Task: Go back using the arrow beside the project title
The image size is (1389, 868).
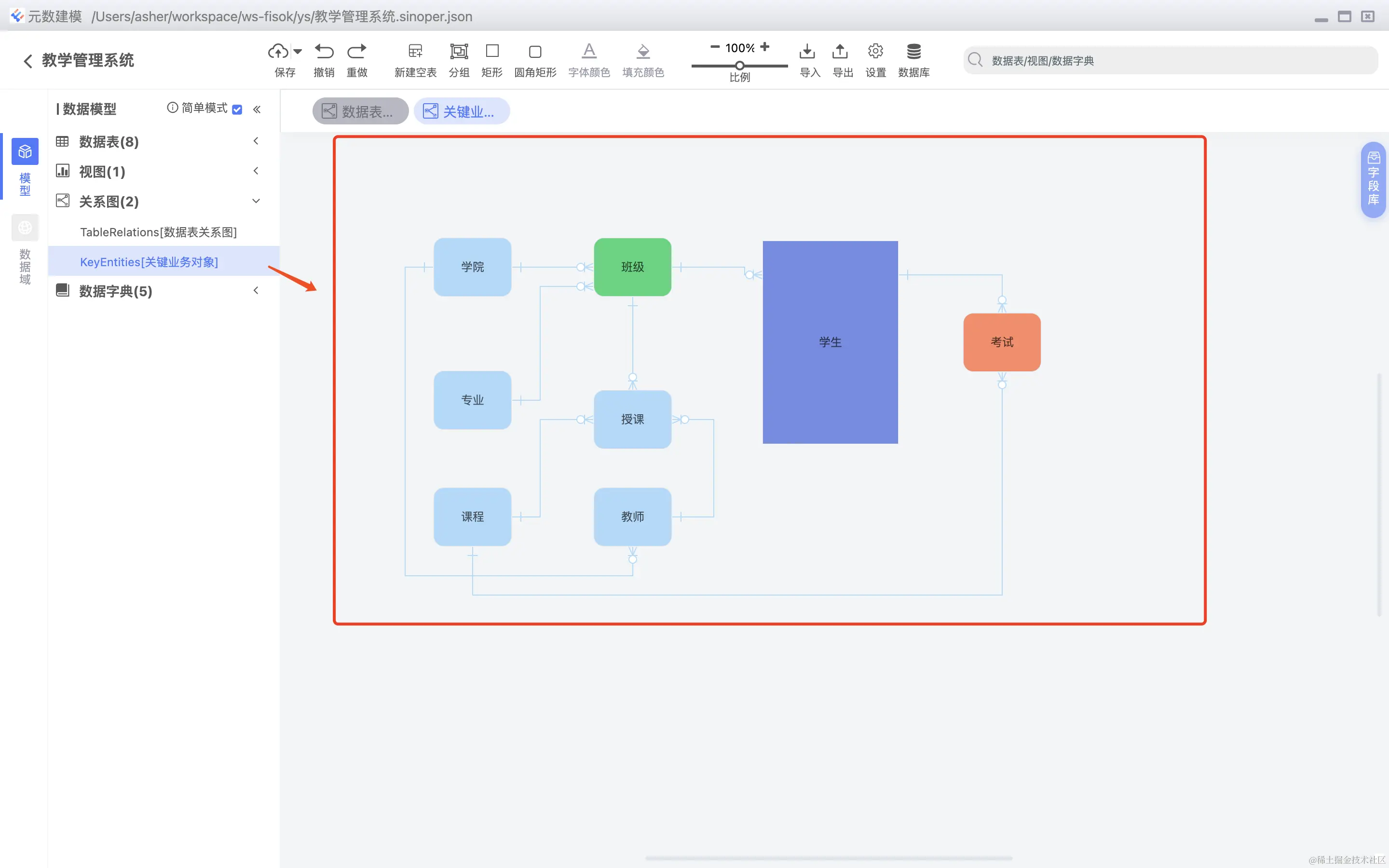Action: click(27, 61)
